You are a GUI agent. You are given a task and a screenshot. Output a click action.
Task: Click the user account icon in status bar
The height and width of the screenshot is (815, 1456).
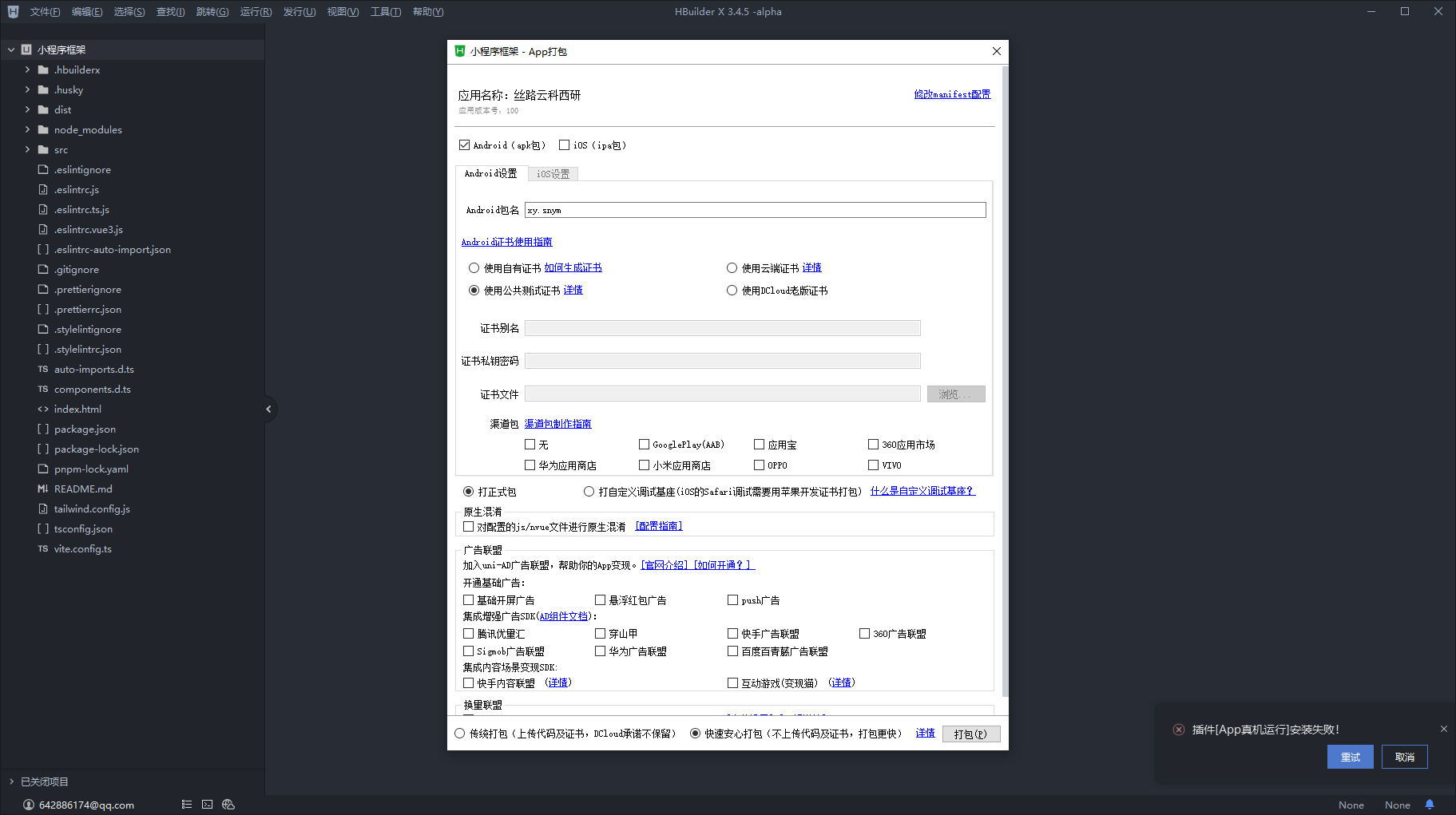(x=29, y=805)
